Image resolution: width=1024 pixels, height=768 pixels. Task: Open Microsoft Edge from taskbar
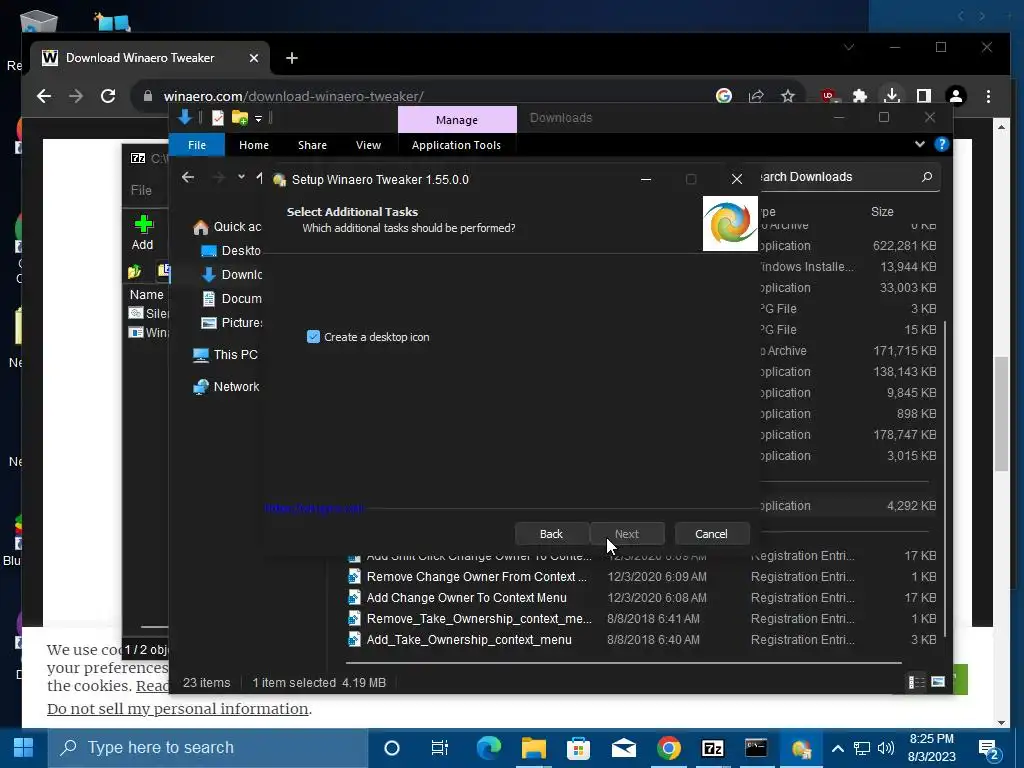(488, 748)
